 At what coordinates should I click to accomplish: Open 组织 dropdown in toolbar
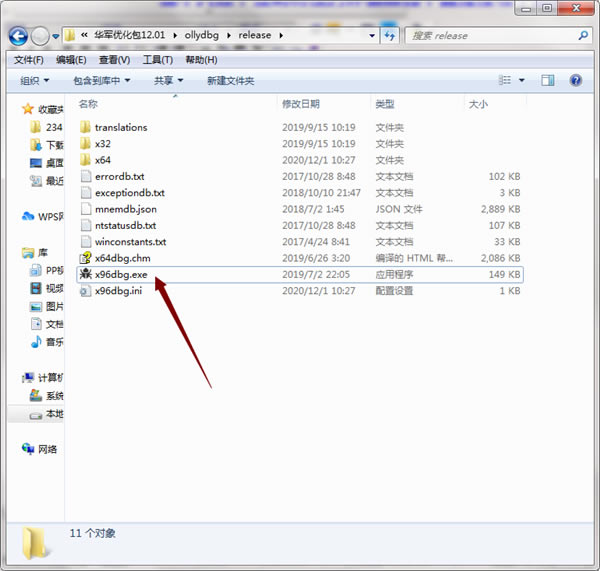(x=34, y=81)
